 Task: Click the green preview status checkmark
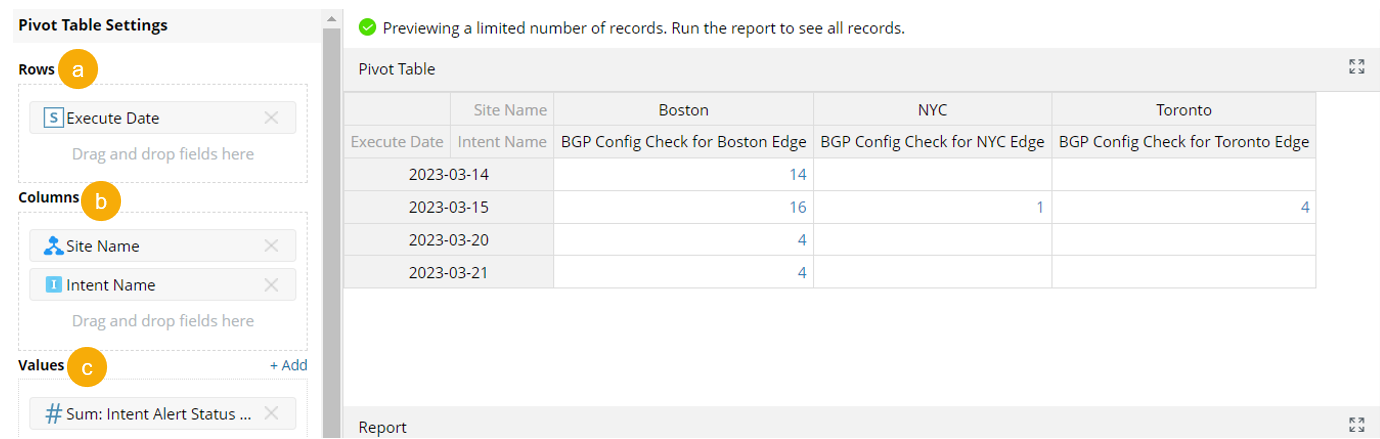367,27
